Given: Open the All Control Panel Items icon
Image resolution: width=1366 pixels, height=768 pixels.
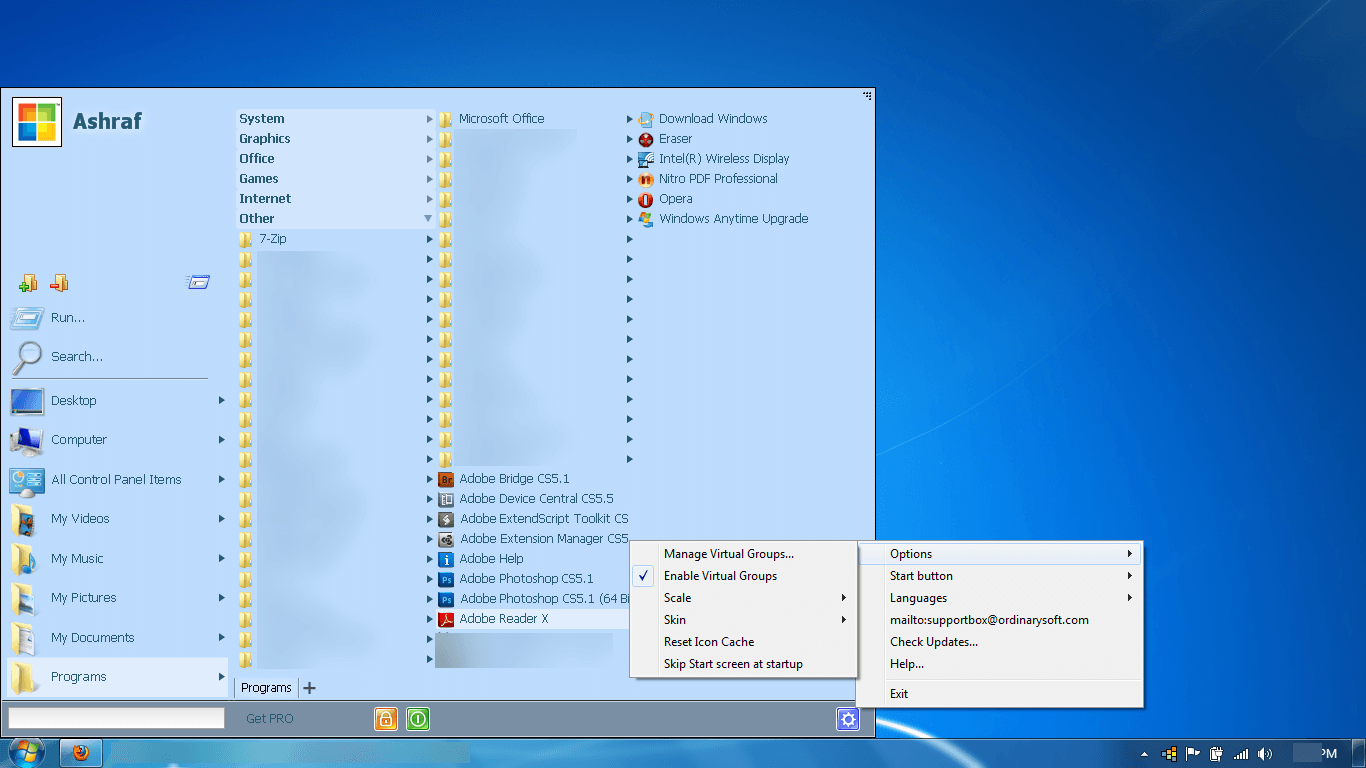Looking at the screenshot, I should coord(26,480).
